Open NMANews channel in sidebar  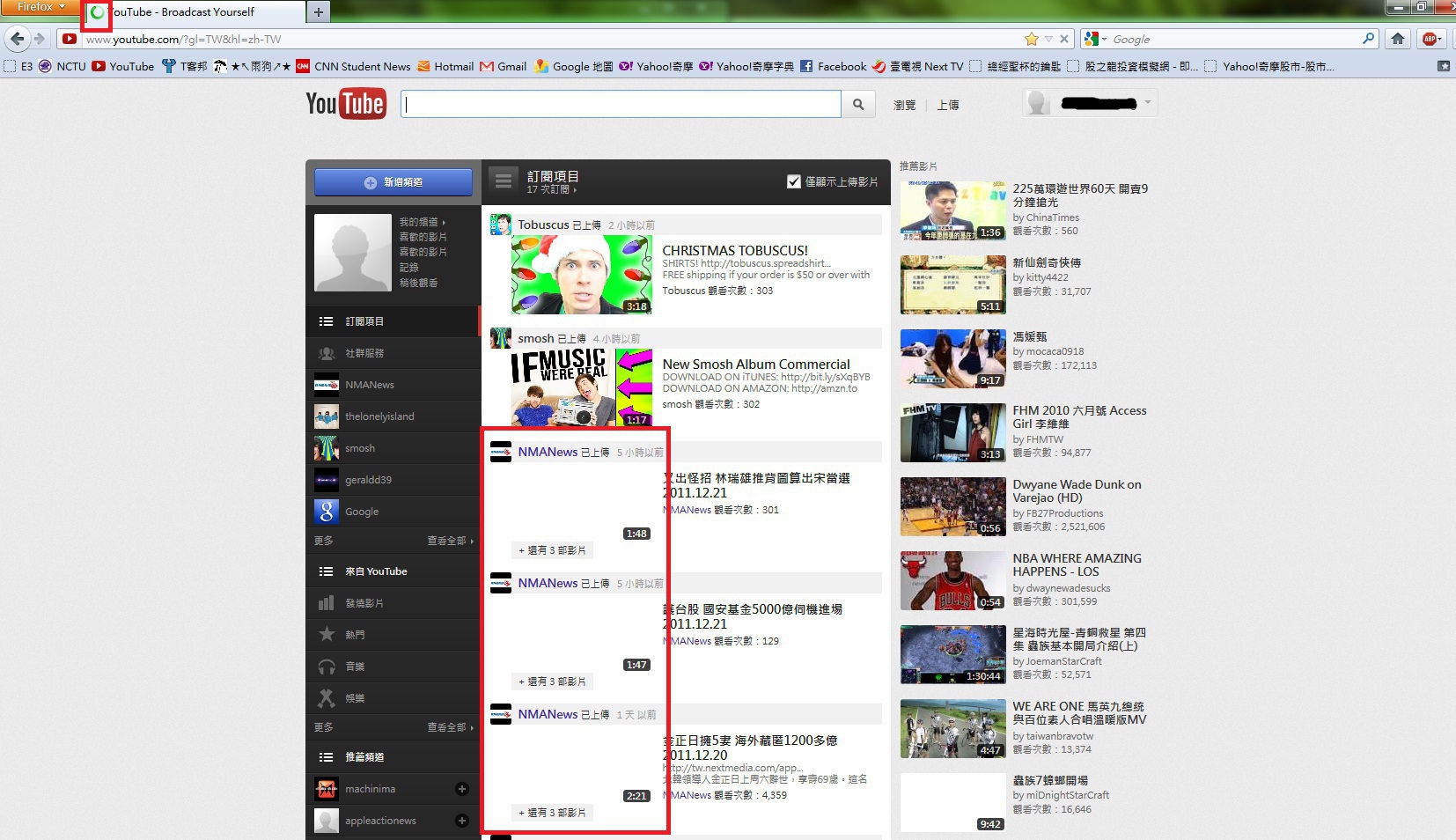(x=393, y=385)
